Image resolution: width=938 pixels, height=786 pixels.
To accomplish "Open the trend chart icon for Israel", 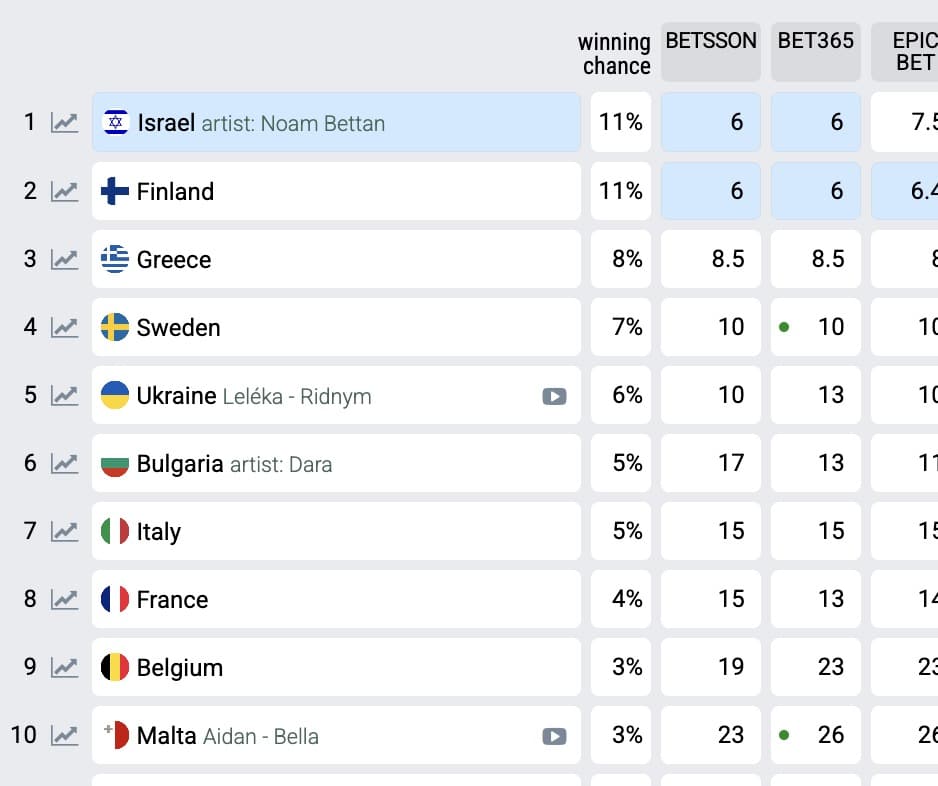I will tap(65, 123).
